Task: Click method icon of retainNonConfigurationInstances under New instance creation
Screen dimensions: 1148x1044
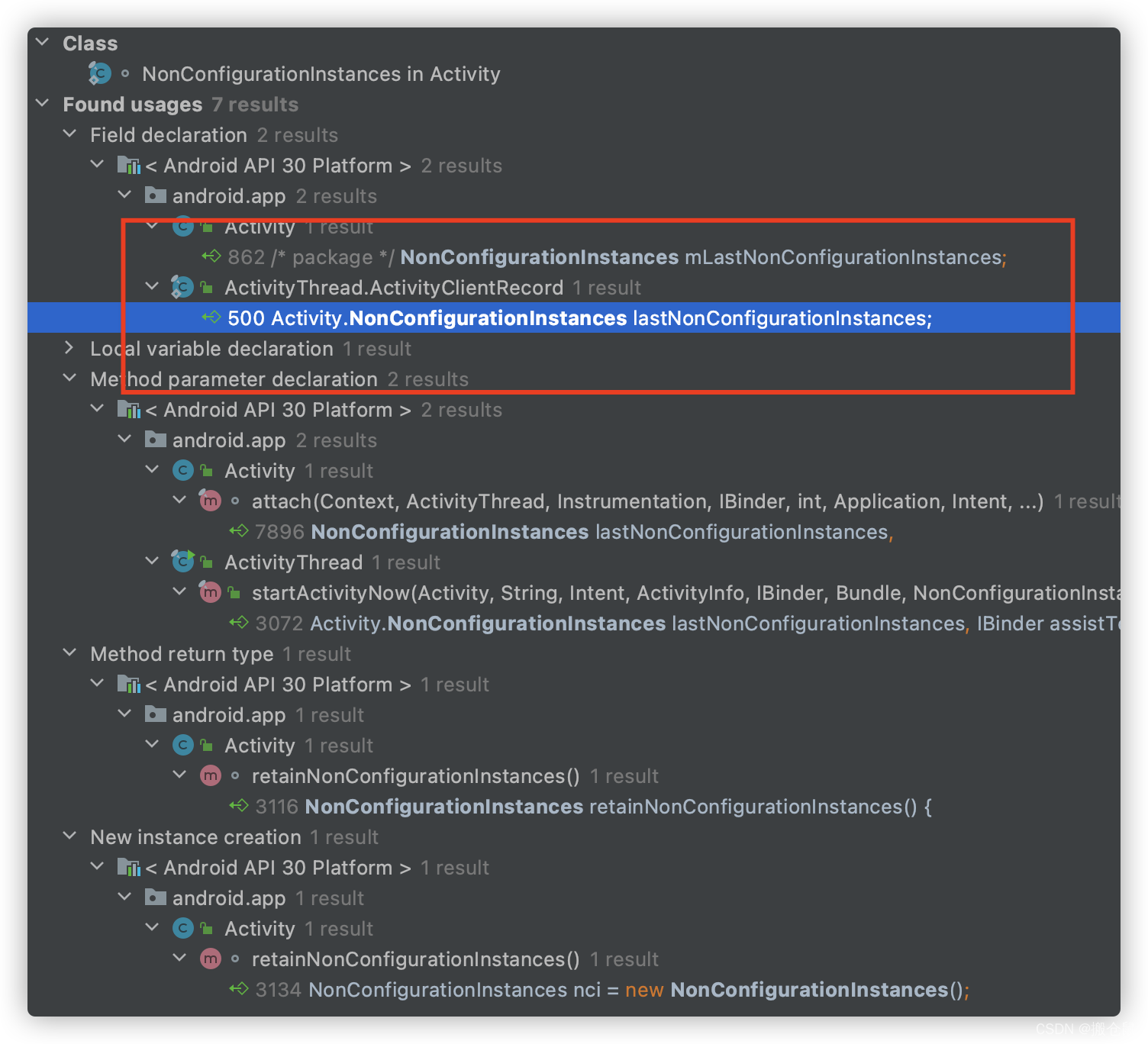Action: click(211, 959)
